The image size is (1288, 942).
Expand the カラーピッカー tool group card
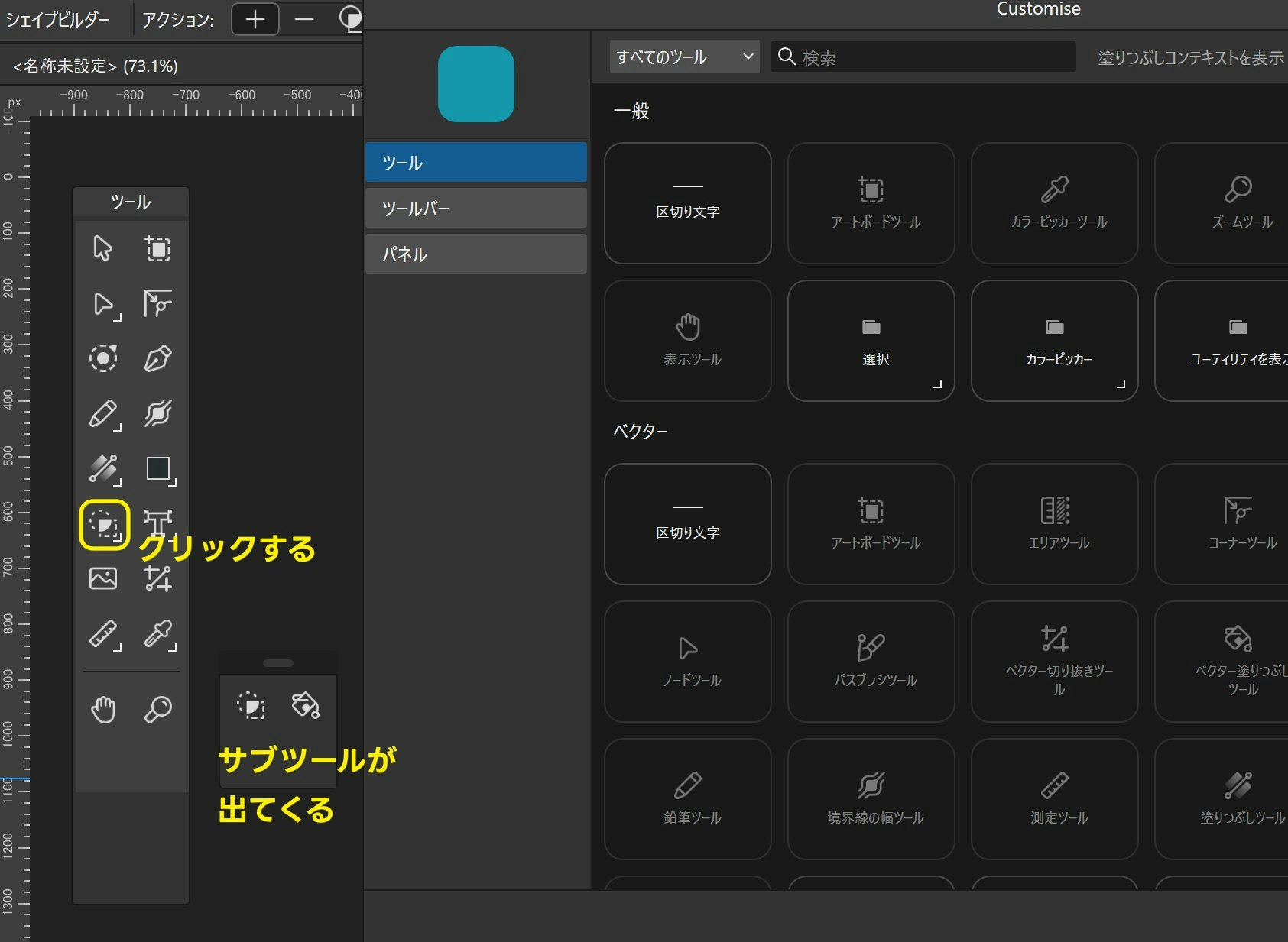1055,341
